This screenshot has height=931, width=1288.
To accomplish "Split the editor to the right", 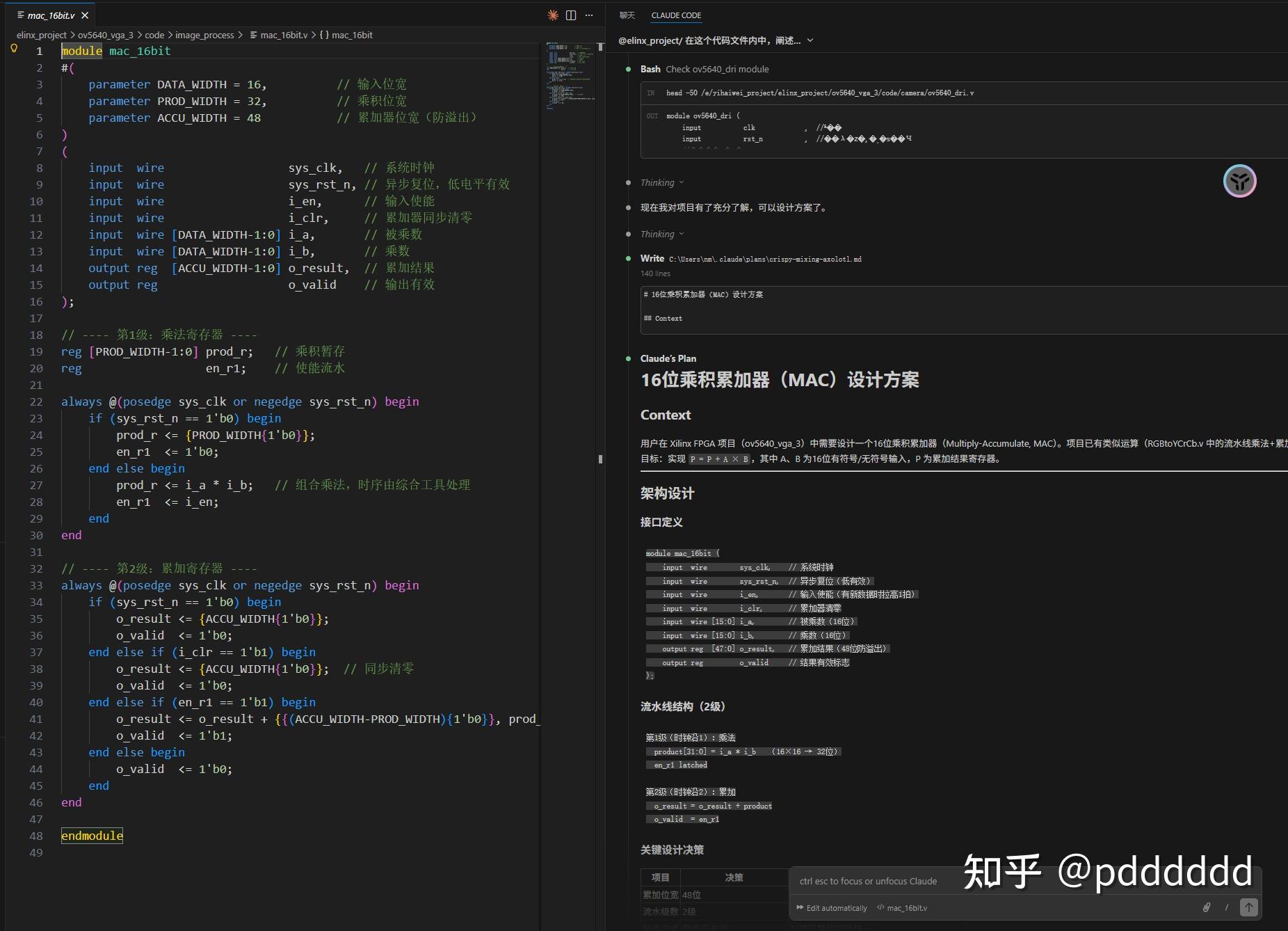I will [x=571, y=15].
